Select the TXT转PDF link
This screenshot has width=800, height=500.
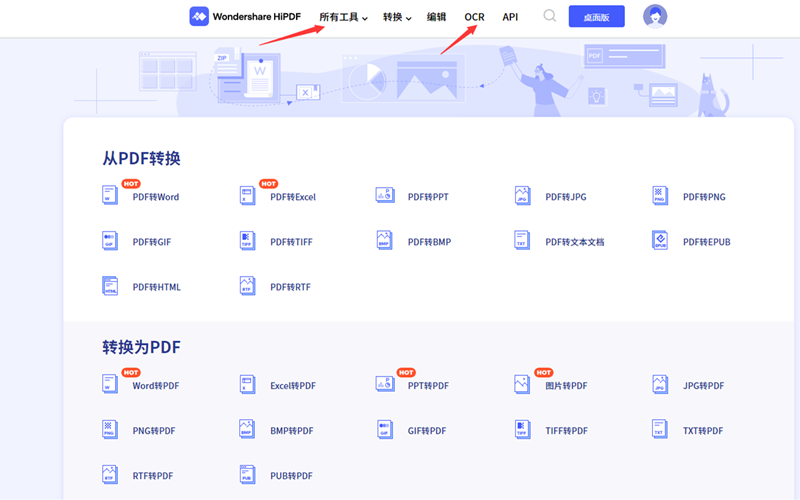(x=703, y=431)
